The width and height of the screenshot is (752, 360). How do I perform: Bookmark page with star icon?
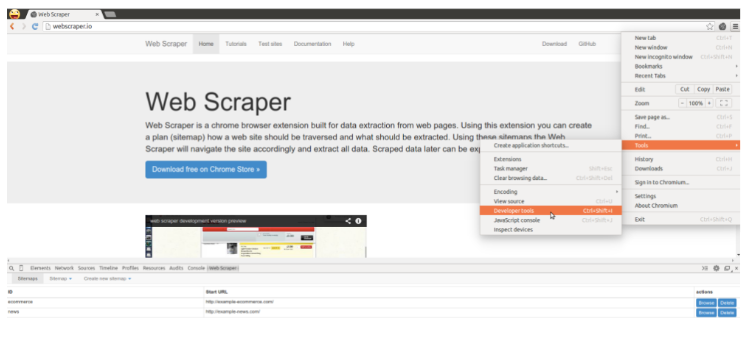710,26
